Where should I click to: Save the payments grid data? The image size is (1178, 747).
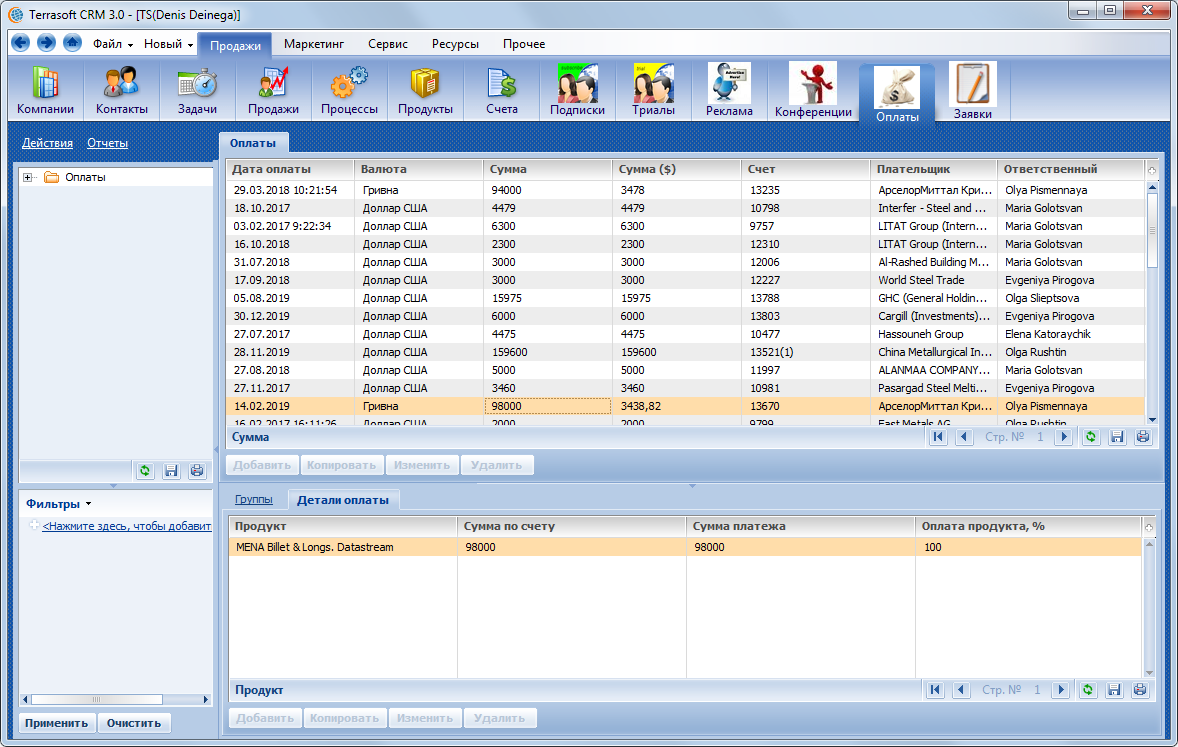pyautogui.click(x=1117, y=437)
